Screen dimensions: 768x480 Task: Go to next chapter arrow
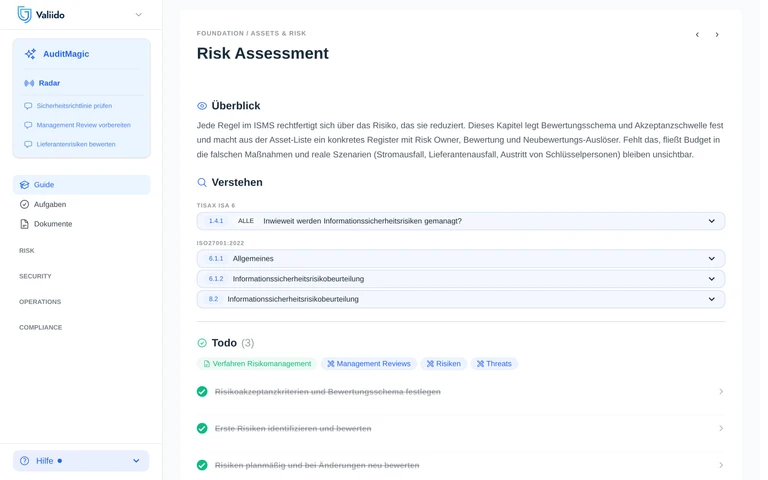[717, 35]
